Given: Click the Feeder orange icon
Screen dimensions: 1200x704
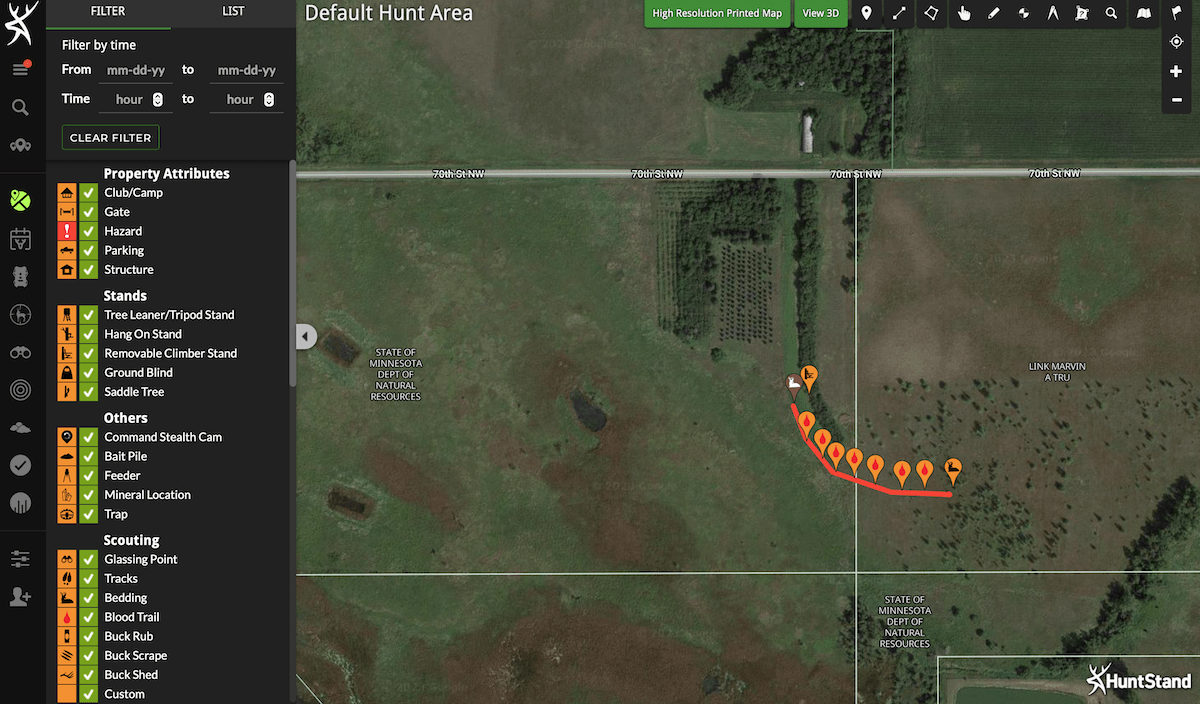Looking at the screenshot, I should 66,476.
